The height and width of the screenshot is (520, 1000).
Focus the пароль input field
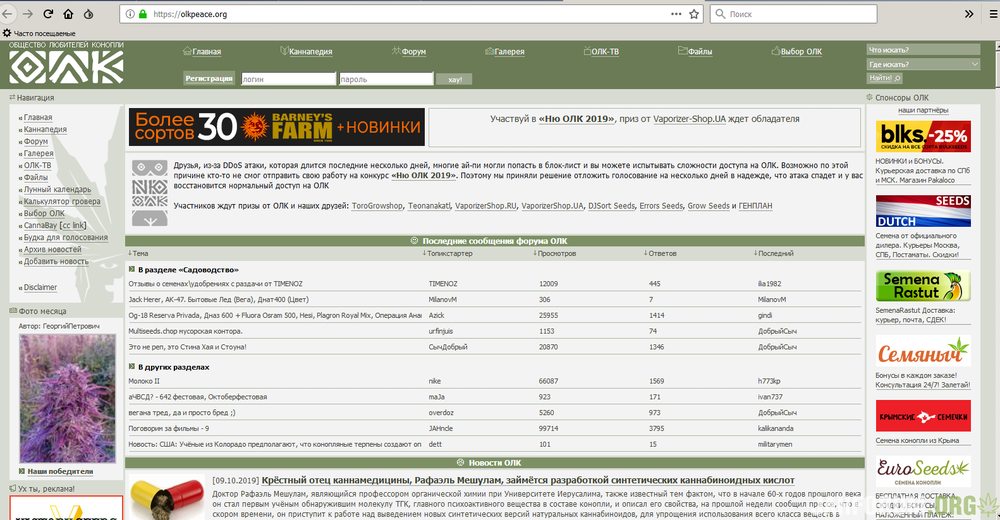pos(386,79)
